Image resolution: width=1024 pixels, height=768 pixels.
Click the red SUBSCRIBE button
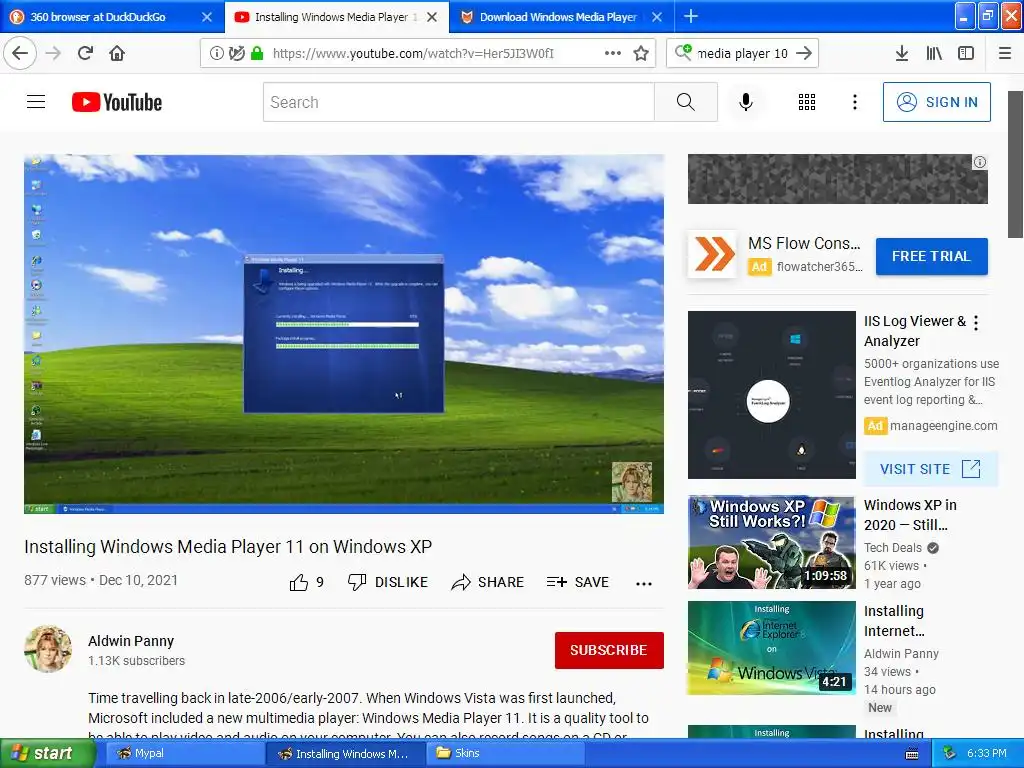(609, 650)
